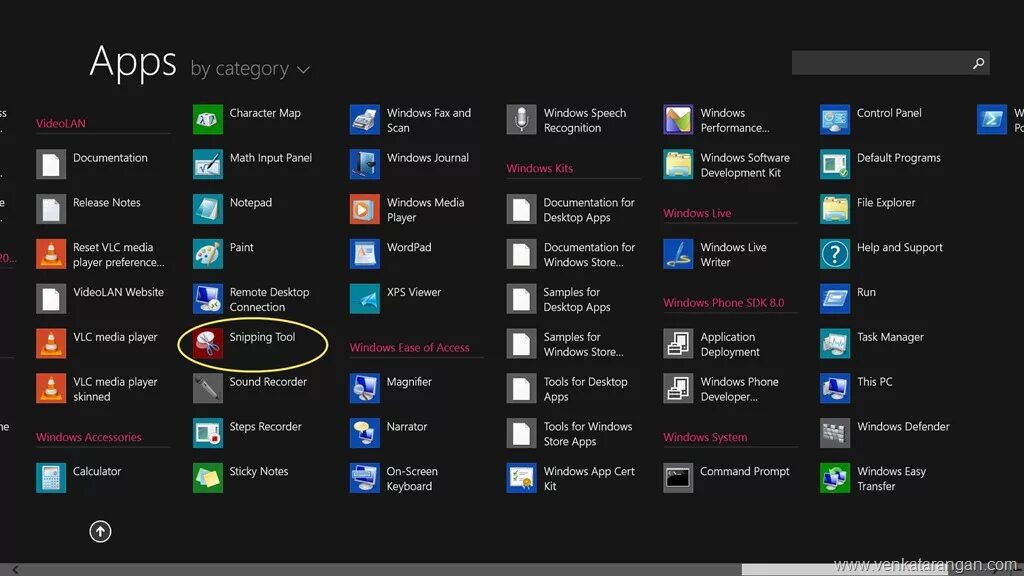Launch Task Manager icon
Viewport: 1024px width, 576px height.
[835, 344]
